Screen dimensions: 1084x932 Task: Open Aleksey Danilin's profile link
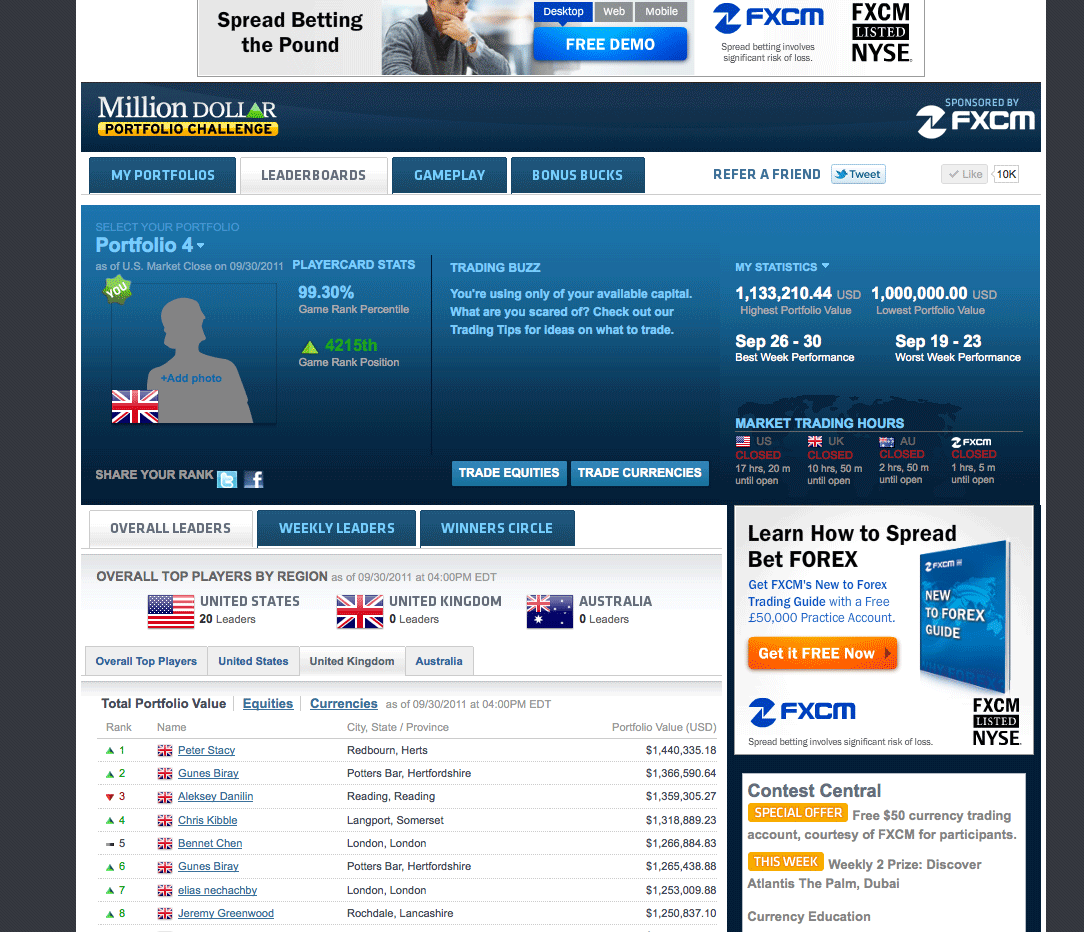pos(216,796)
